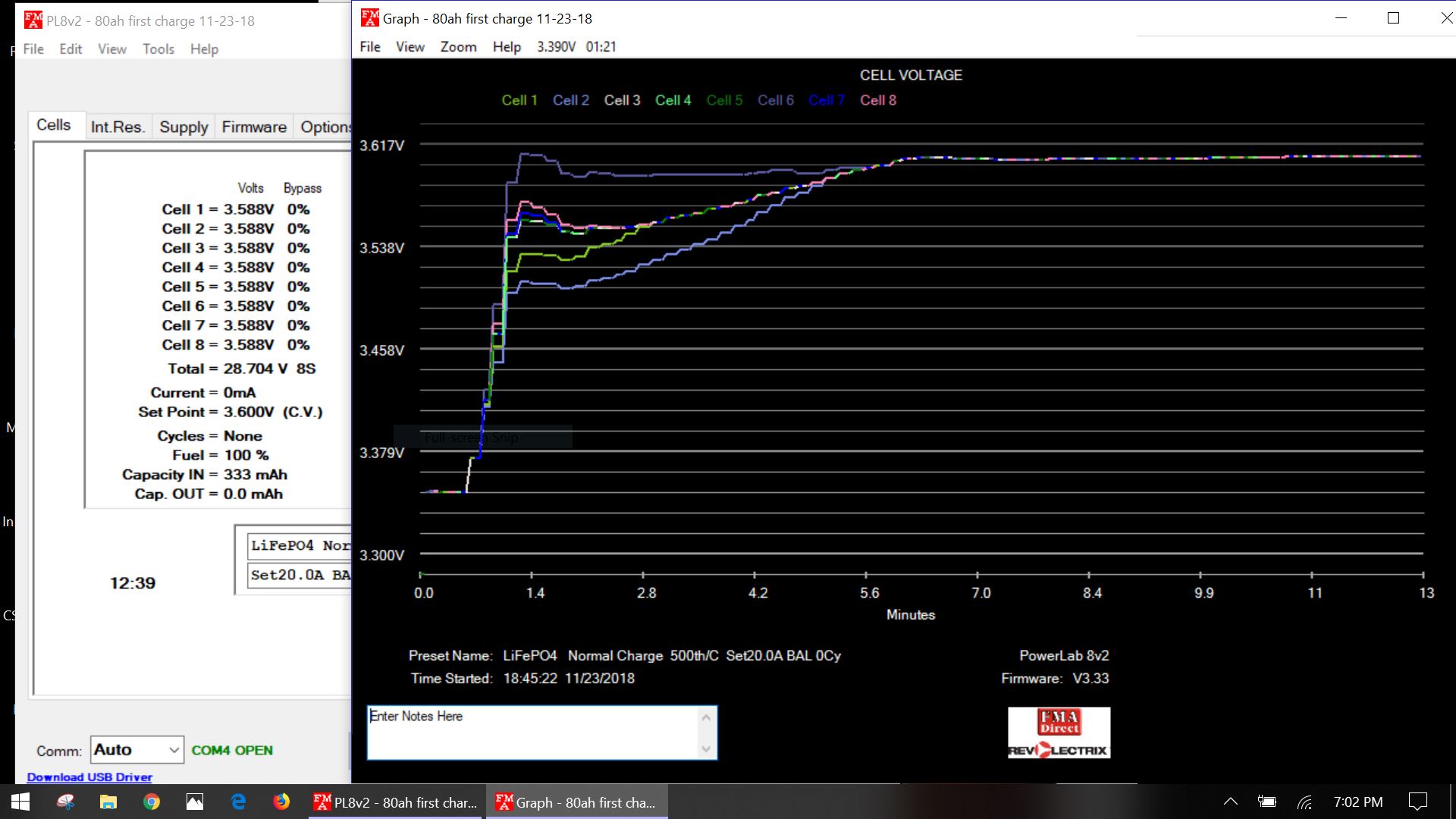Image resolution: width=1456 pixels, height=819 pixels.
Task: Toggle Cell 1 legend label
Action: (519, 100)
